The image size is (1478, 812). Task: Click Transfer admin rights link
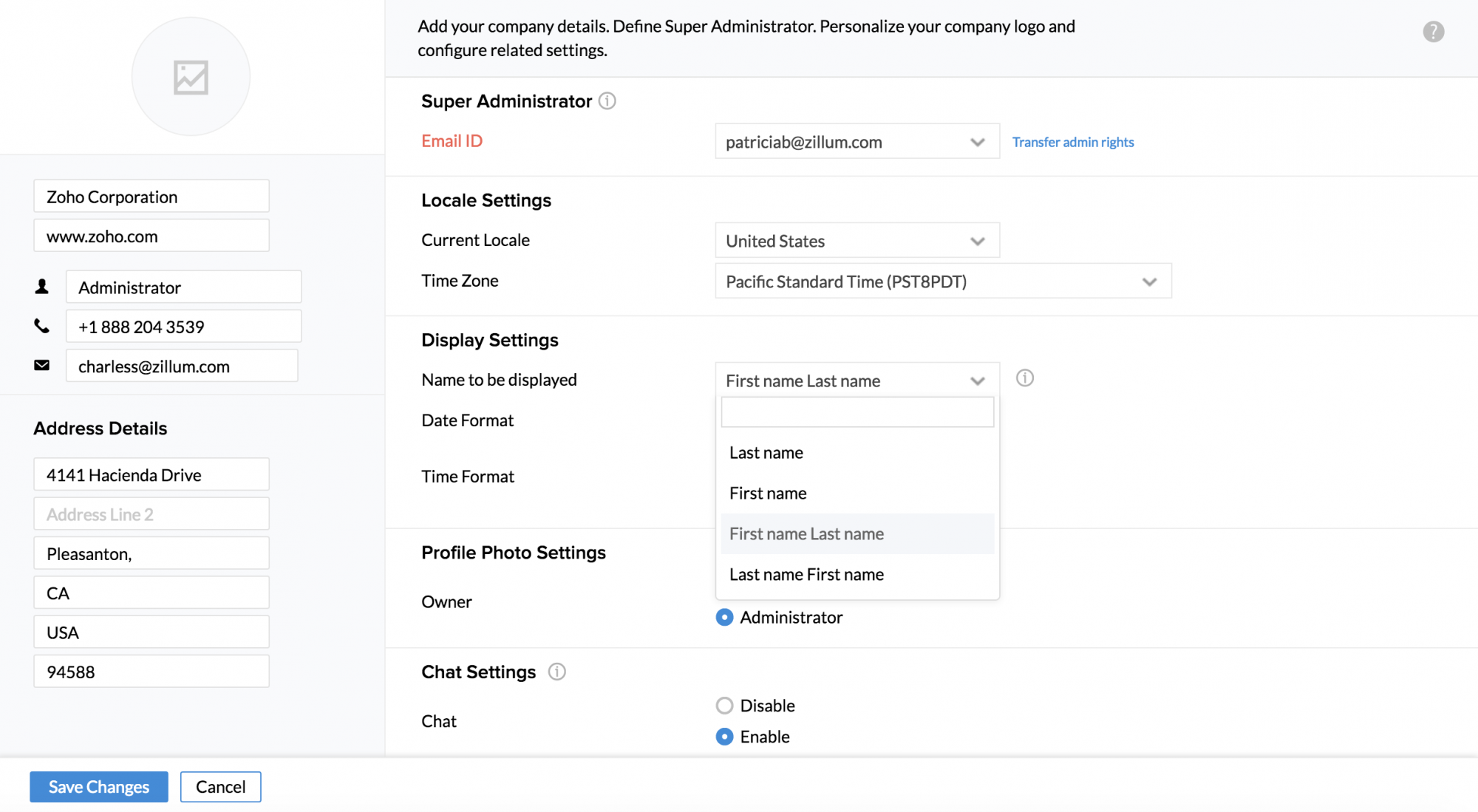point(1072,142)
